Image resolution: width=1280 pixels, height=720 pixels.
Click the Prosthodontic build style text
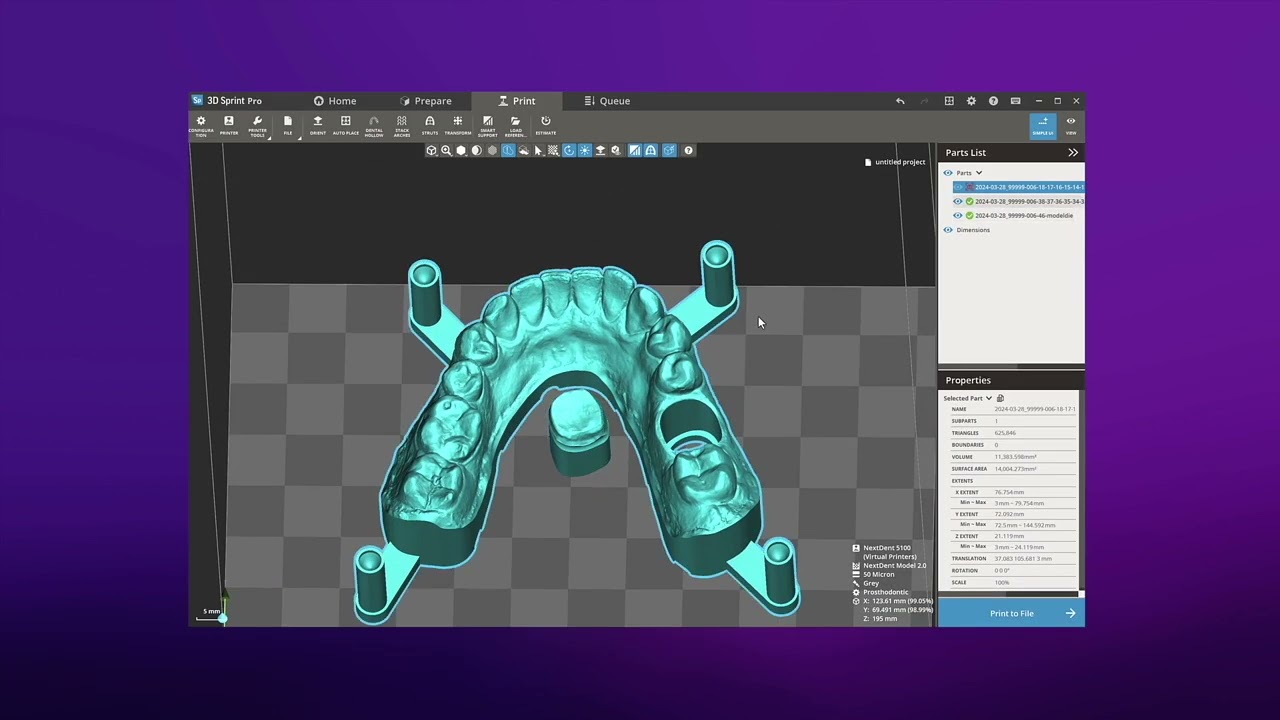886,592
